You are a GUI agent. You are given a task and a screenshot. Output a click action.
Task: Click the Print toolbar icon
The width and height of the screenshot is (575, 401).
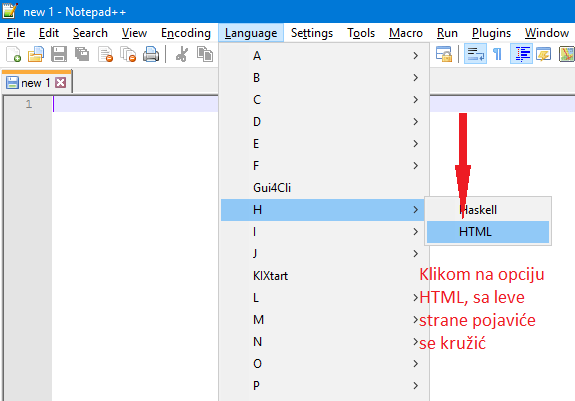tap(151, 54)
